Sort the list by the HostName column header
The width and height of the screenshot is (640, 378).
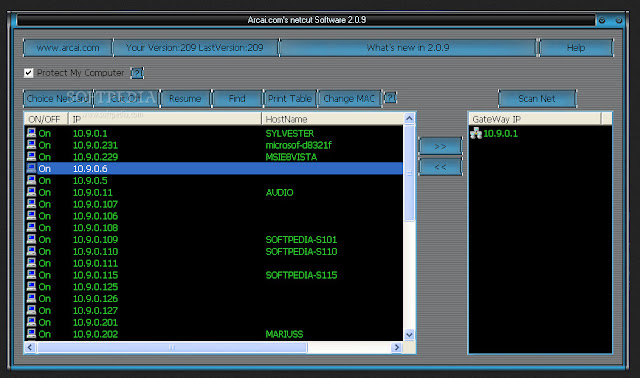[332, 119]
